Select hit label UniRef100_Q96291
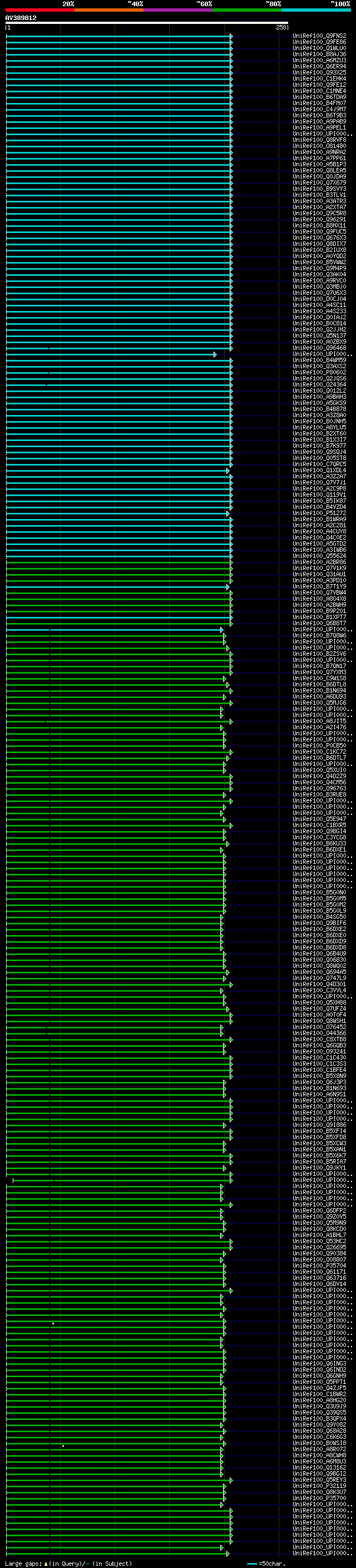 319,219
